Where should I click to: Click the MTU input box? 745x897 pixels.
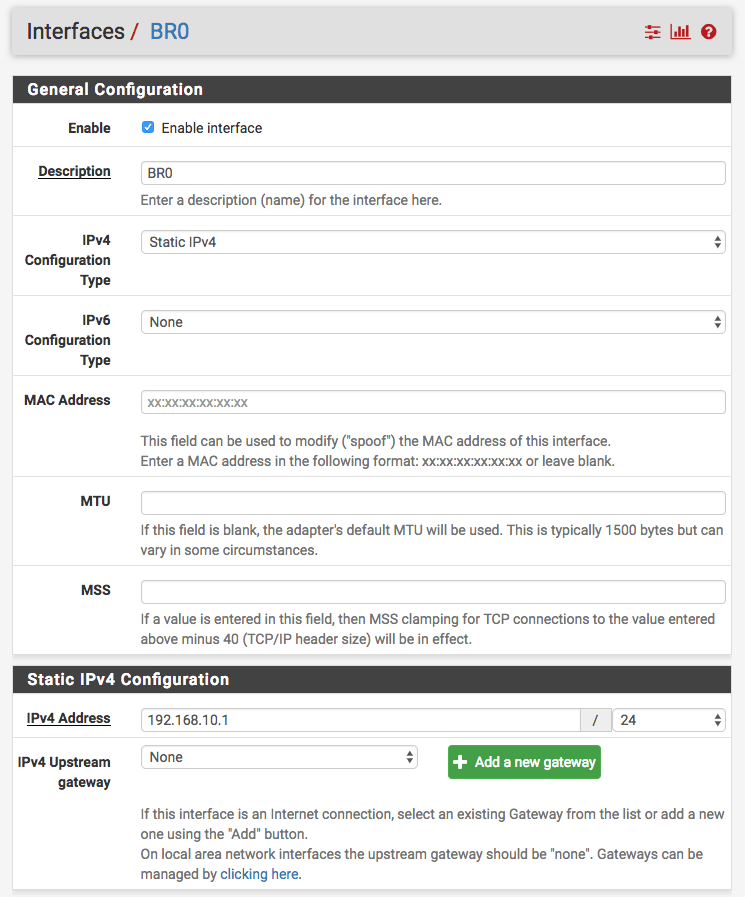(x=433, y=502)
